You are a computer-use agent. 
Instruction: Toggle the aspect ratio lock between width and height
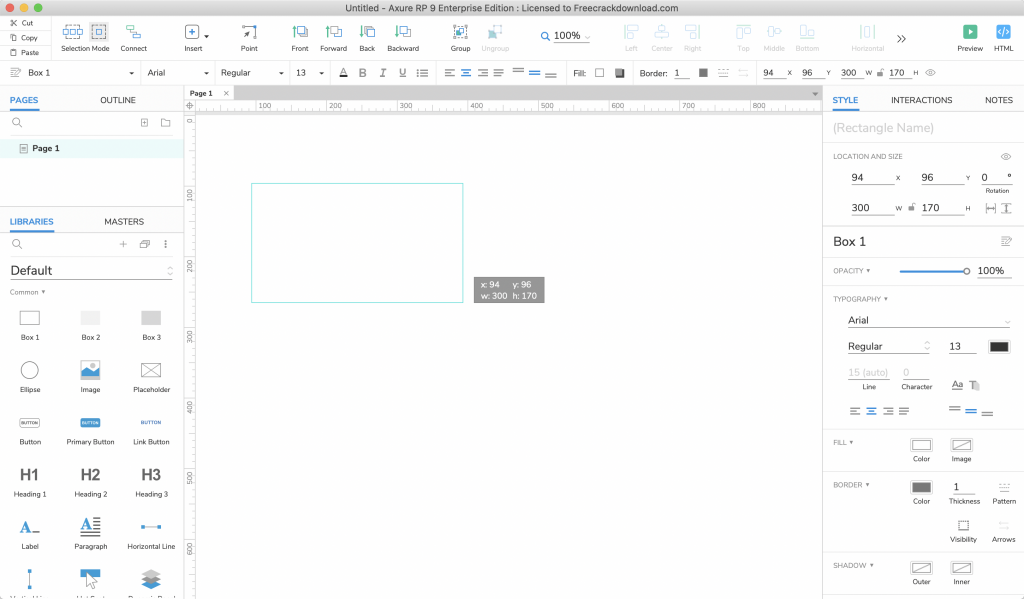coord(911,208)
